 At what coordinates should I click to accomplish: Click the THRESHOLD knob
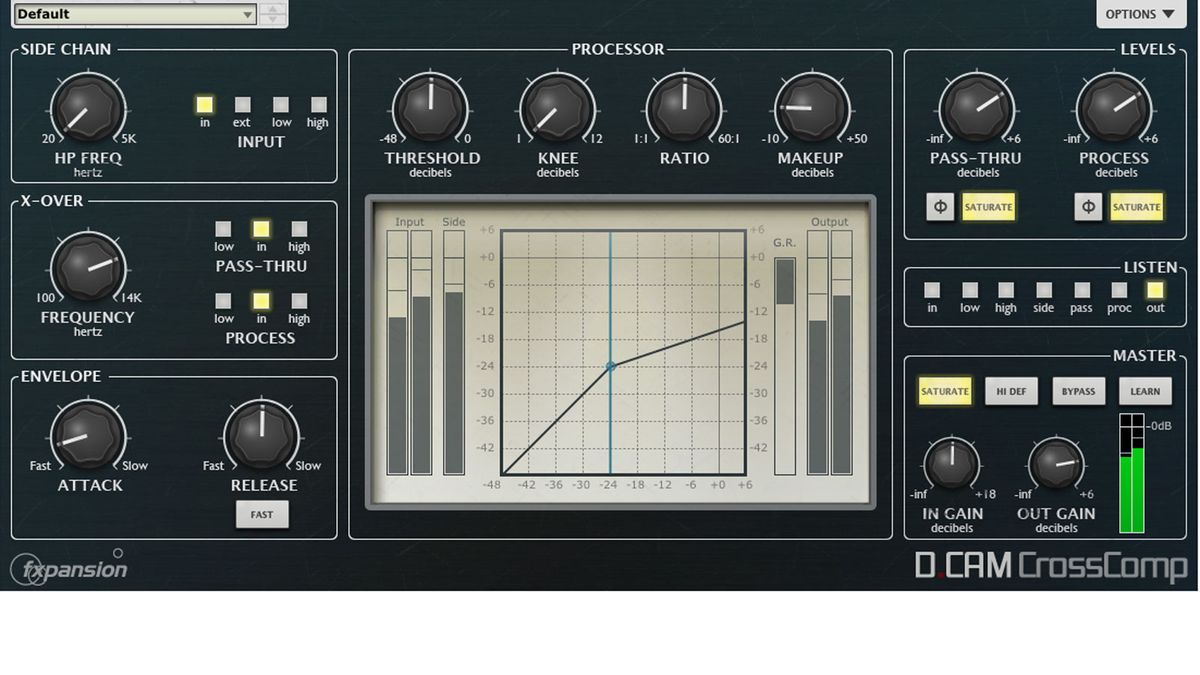pos(430,108)
